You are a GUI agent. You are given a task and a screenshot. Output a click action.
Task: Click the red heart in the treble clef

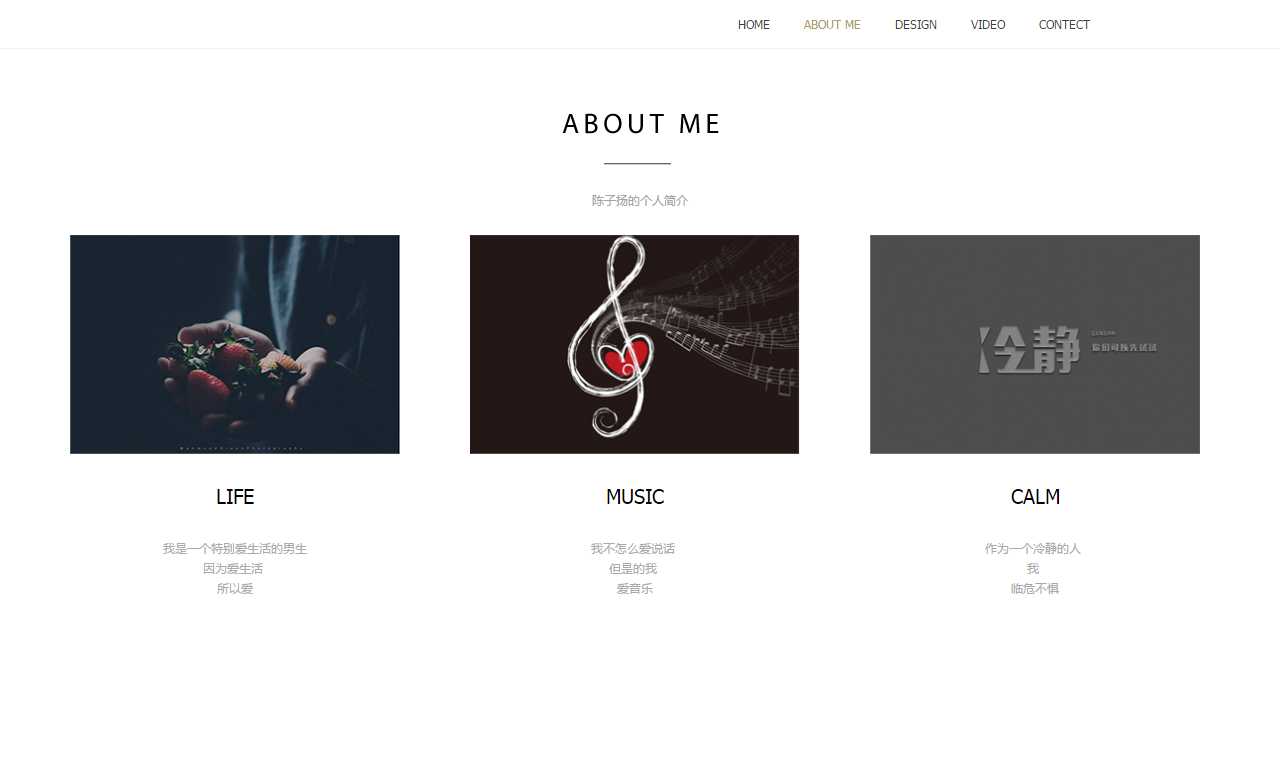[626, 356]
